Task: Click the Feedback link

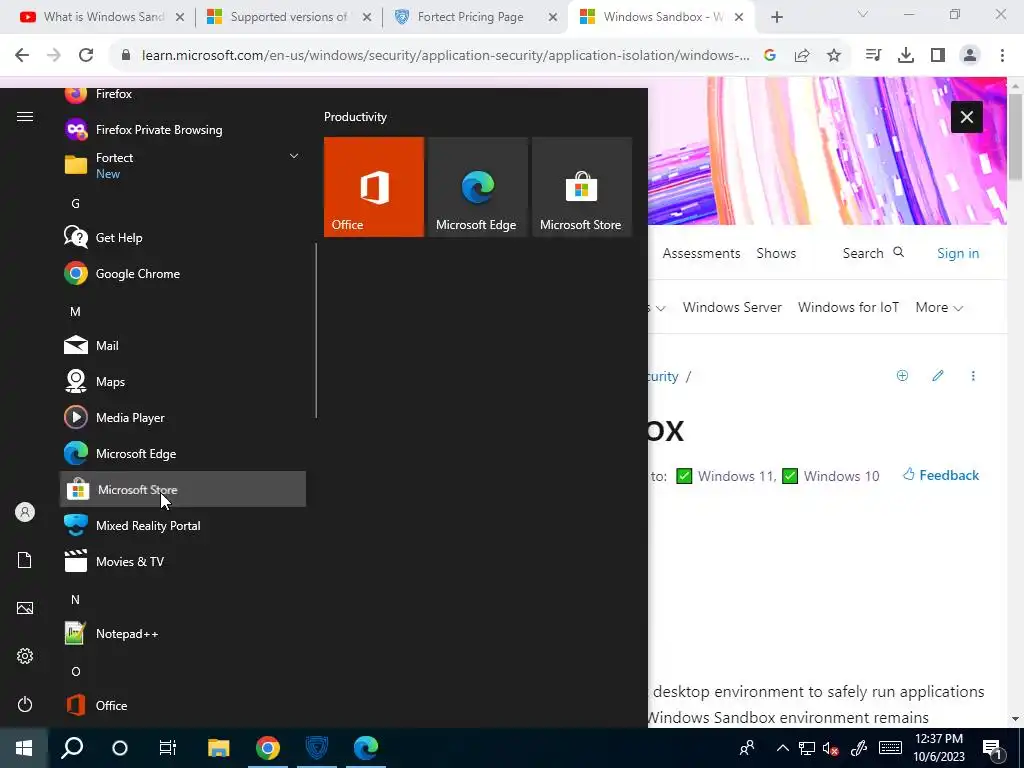Action: [941, 475]
